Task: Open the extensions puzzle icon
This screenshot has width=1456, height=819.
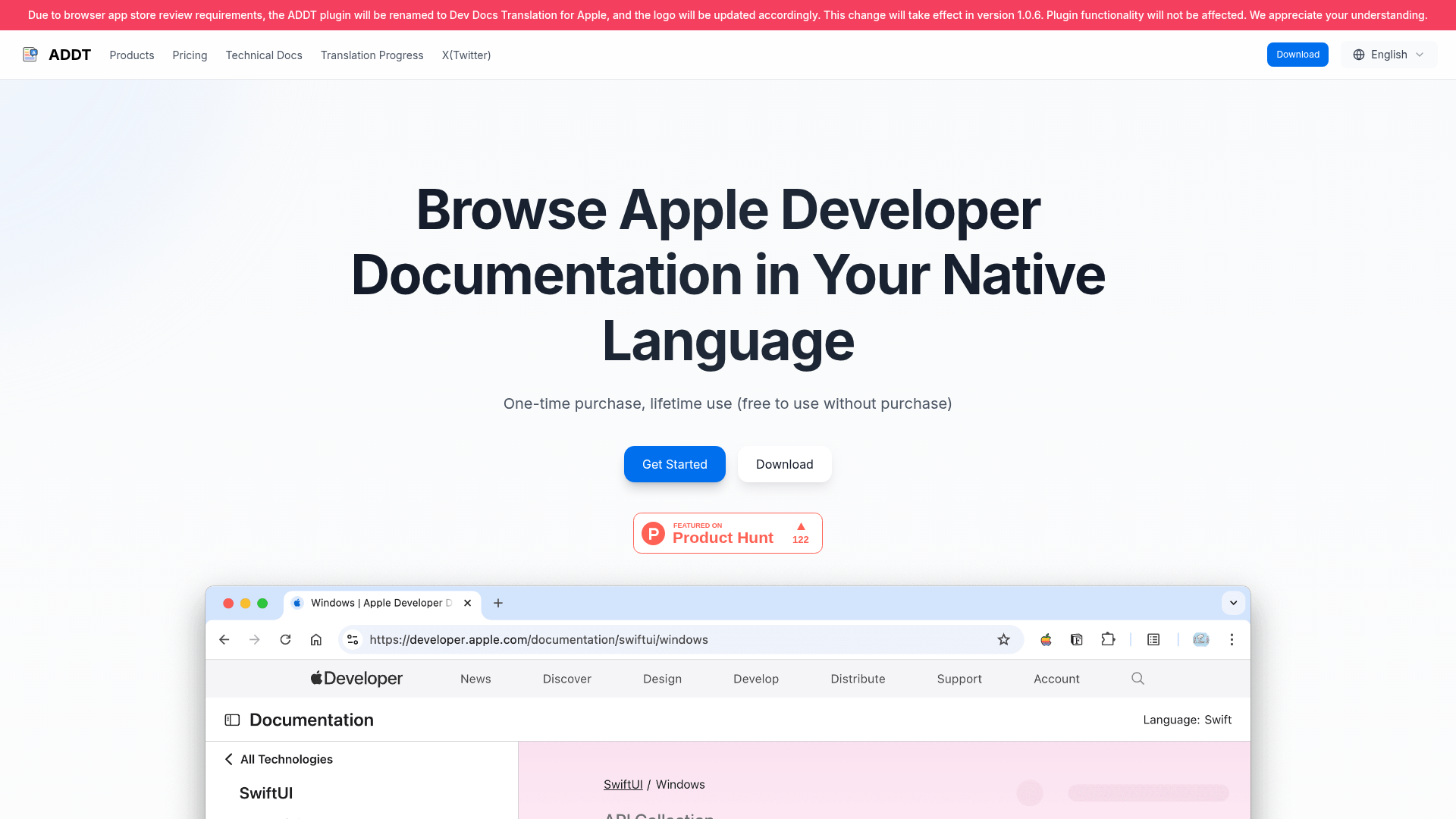Action: 1108,640
